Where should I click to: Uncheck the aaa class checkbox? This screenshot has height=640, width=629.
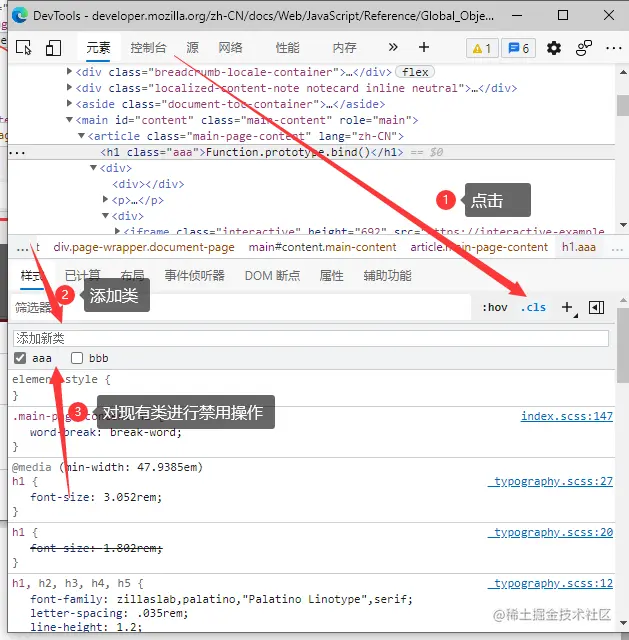click(20, 358)
